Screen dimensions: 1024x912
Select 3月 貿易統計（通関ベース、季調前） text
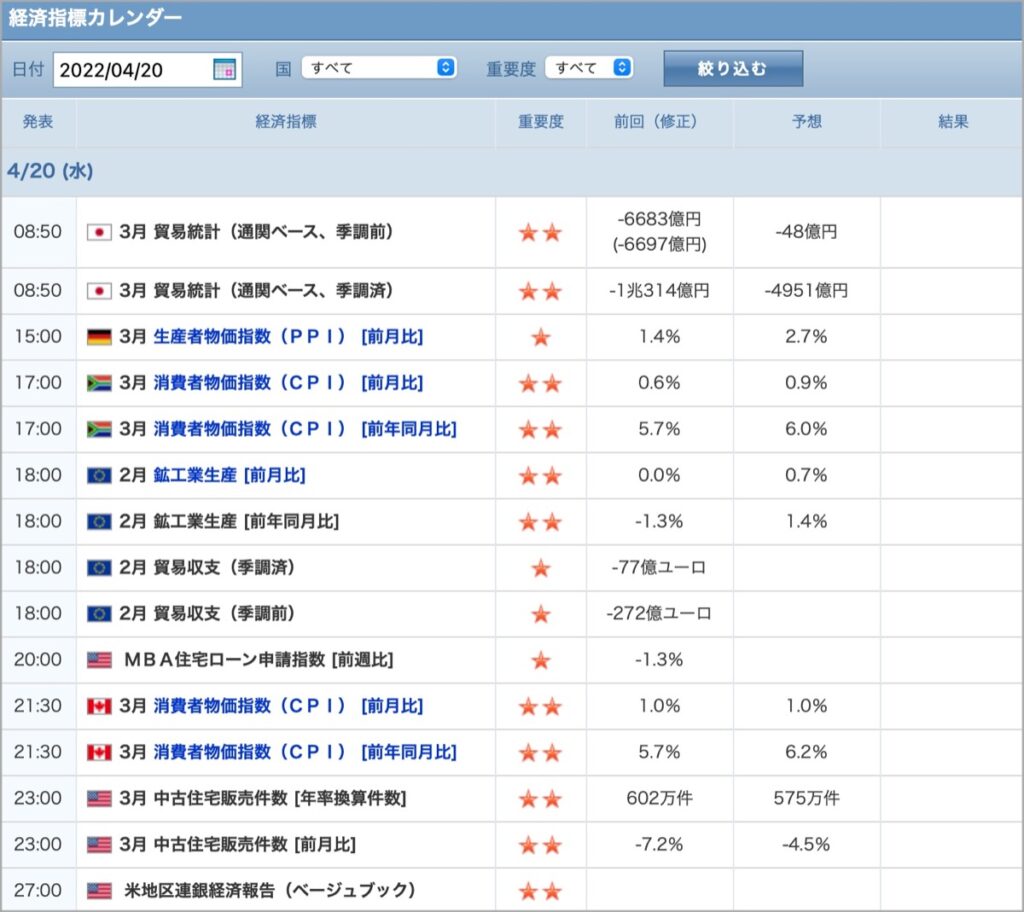(257, 232)
